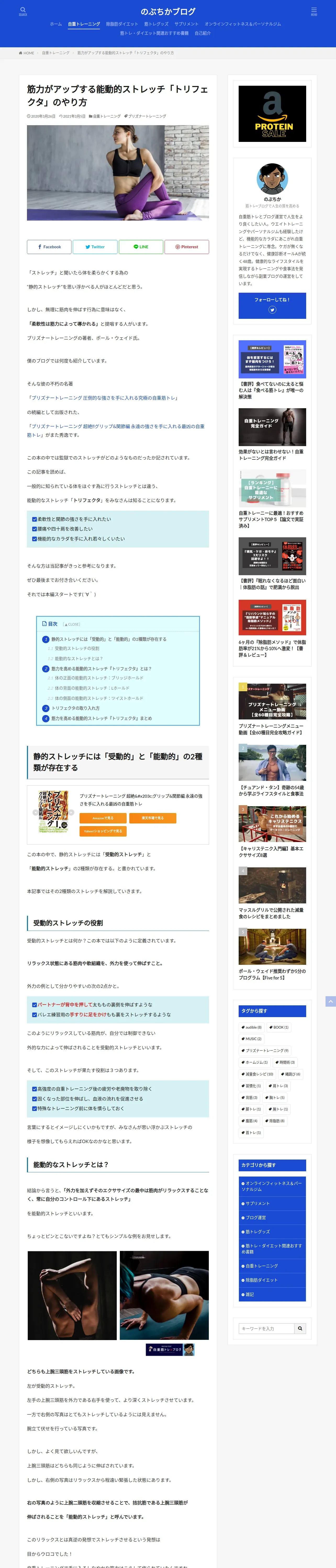Select the 習慣化 (1) tag
This screenshot has height=1568, width=336.
point(251,1086)
